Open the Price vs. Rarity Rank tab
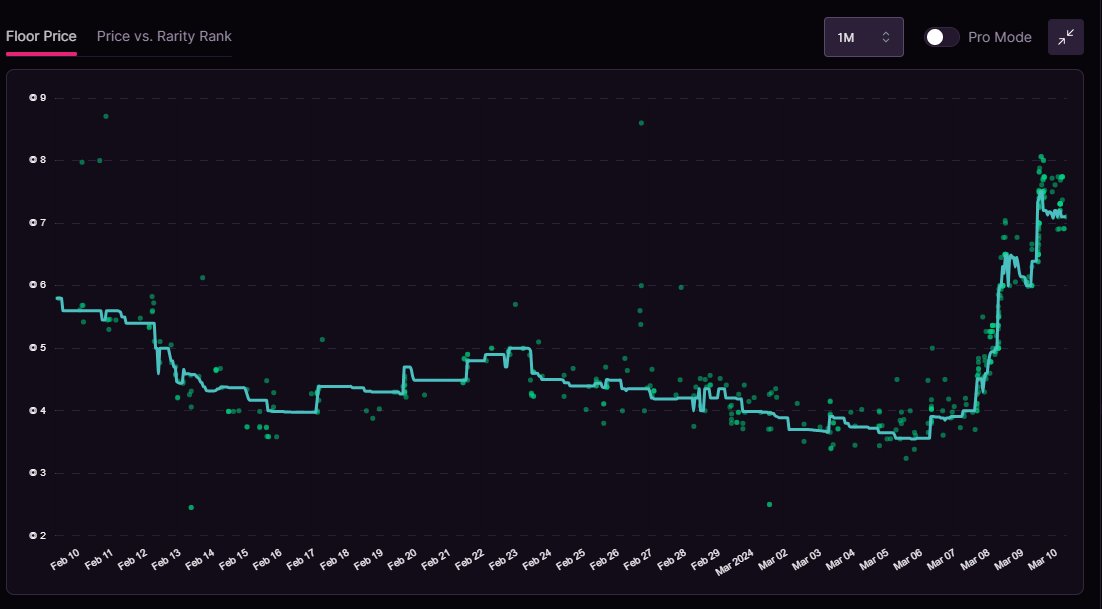Screen dimensions: 1102x609 tap(164, 37)
